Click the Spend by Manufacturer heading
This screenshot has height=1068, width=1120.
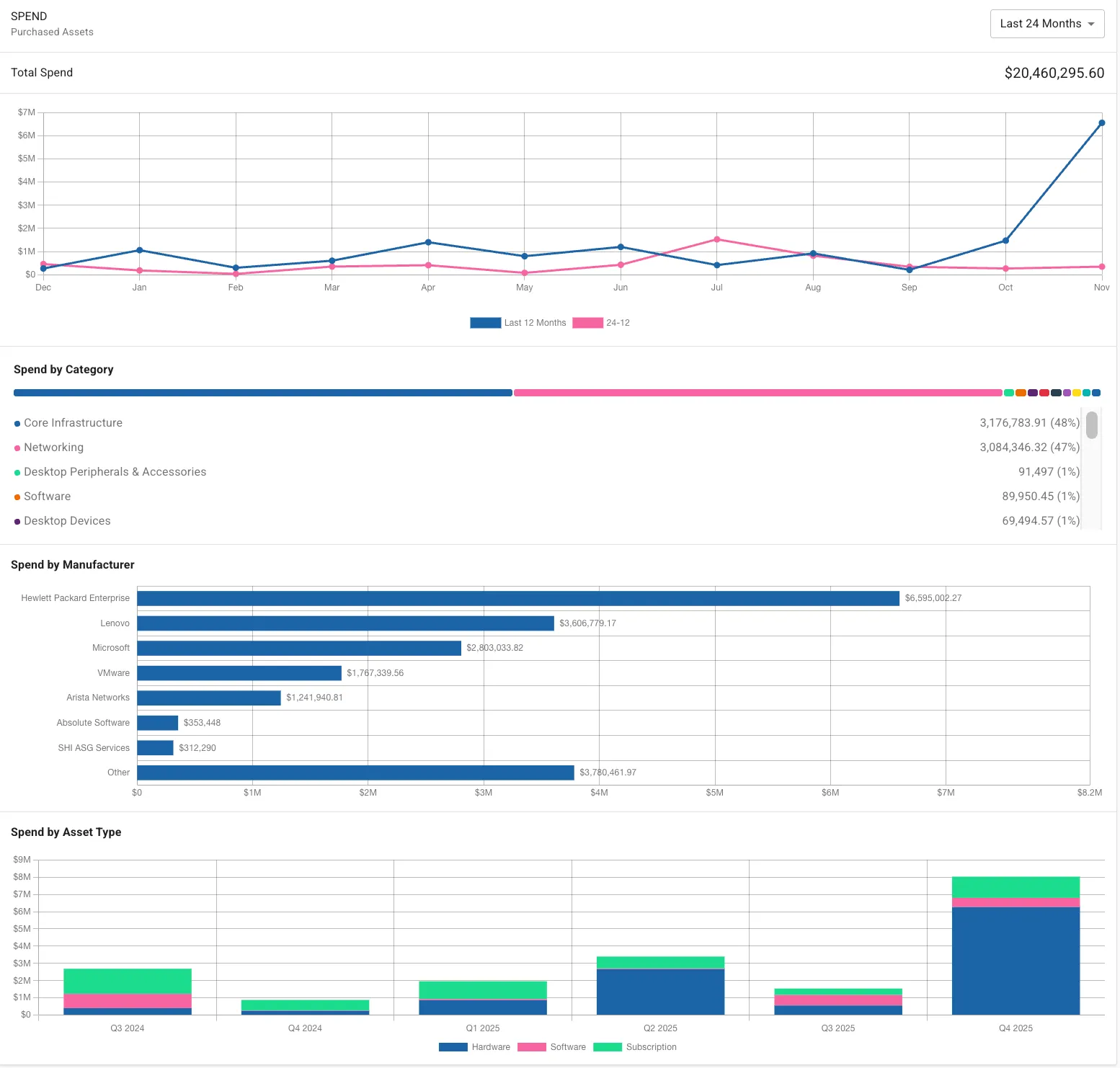(x=73, y=565)
